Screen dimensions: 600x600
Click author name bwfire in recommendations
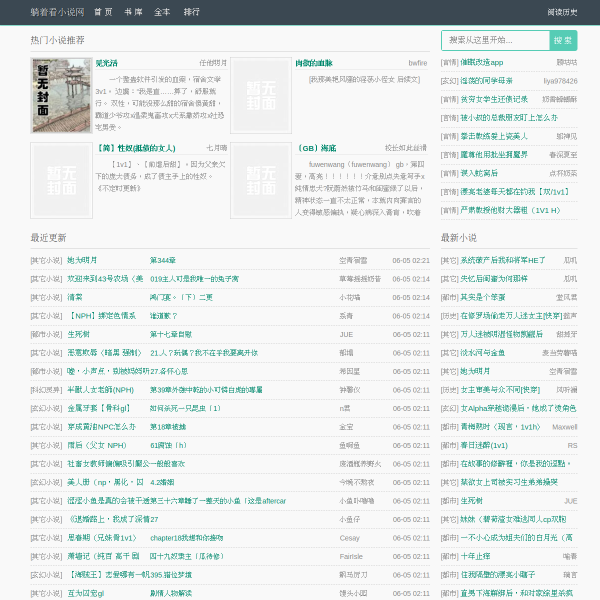click(x=417, y=63)
